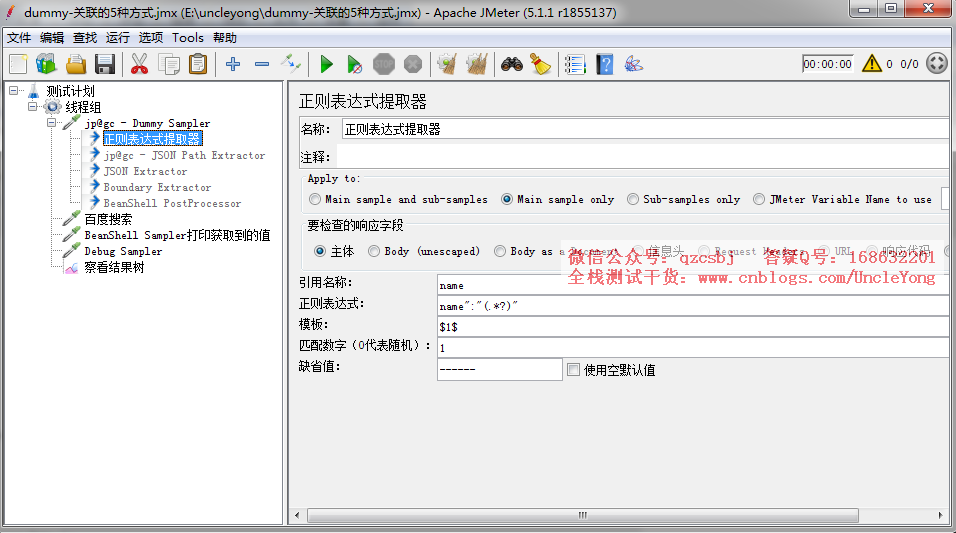Collapse all nodes with minus icon
956x533 pixels.
point(262,64)
